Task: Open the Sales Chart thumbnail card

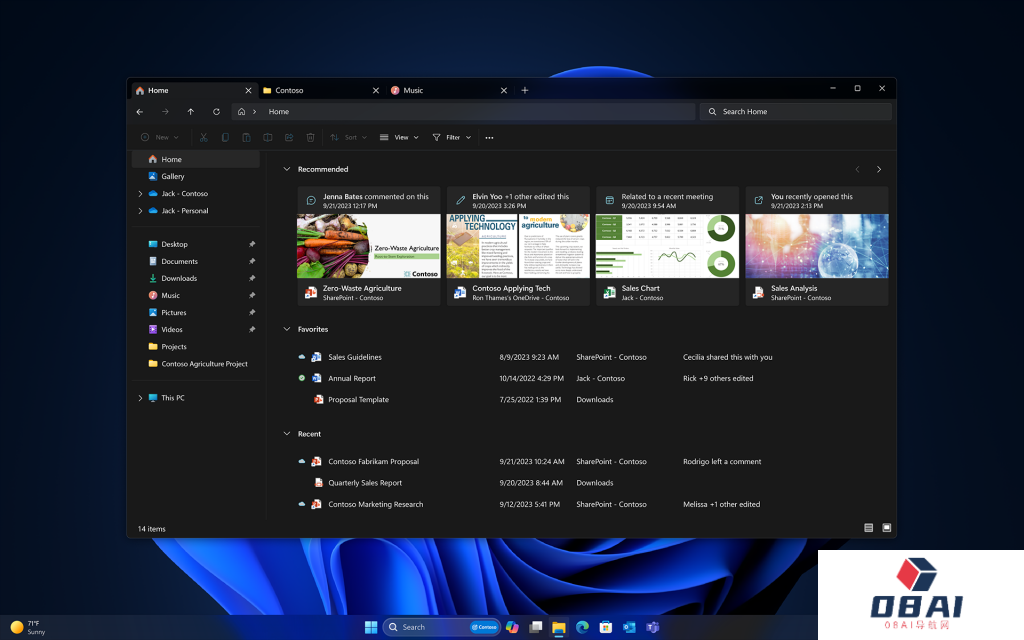Action: (667, 245)
